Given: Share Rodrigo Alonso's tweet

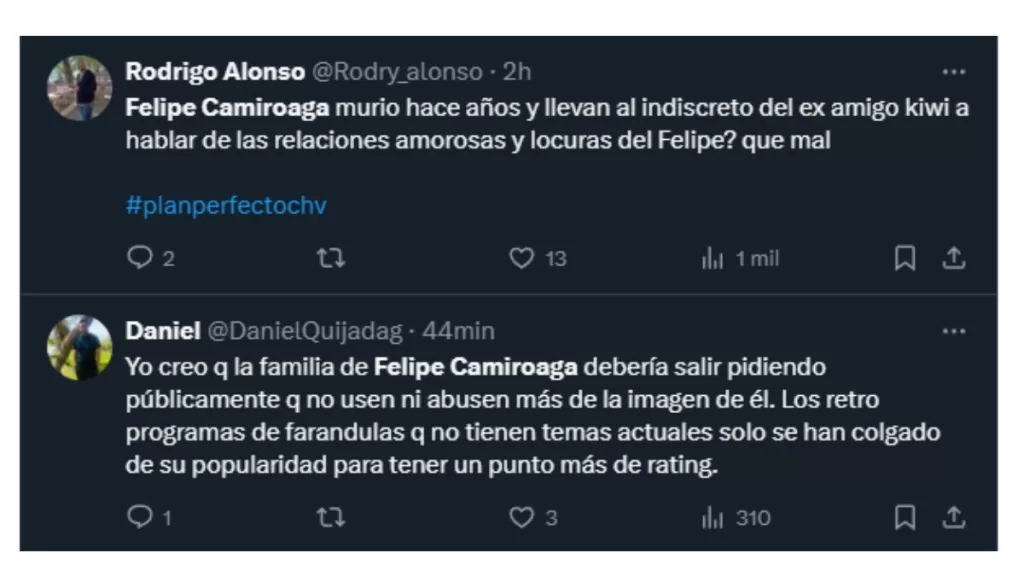Looking at the screenshot, I should (x=954, y=258).
